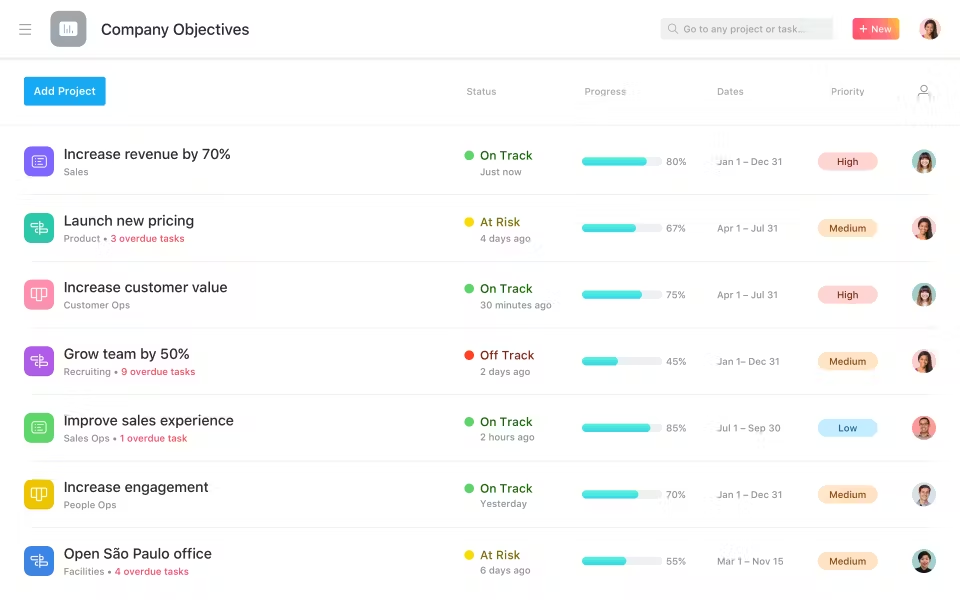Click the green Improve sales experience icon
Image resolution: width=960 pixels, height=600 pixels.
click(39, 428)
